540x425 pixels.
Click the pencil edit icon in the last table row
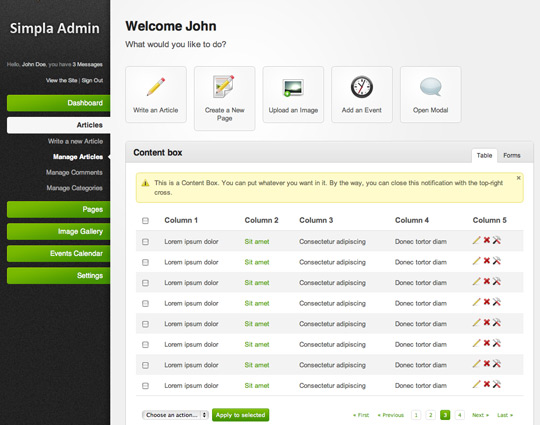476,384
